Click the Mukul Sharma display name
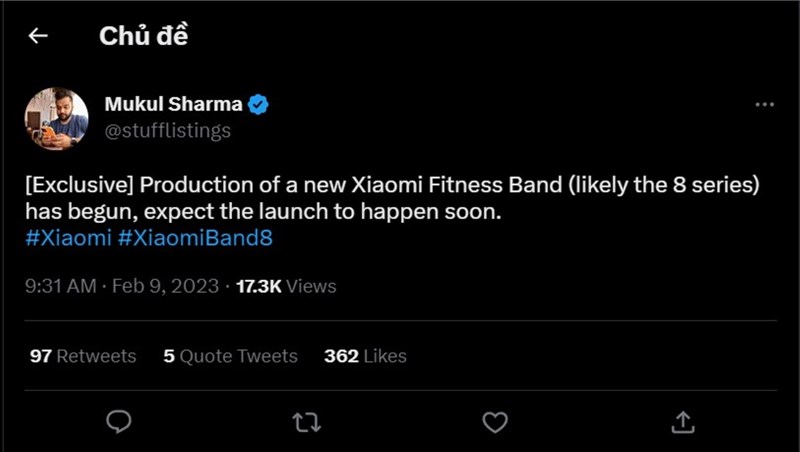The height and width of the screenshot is (452, 800). [x=174, y=104]
